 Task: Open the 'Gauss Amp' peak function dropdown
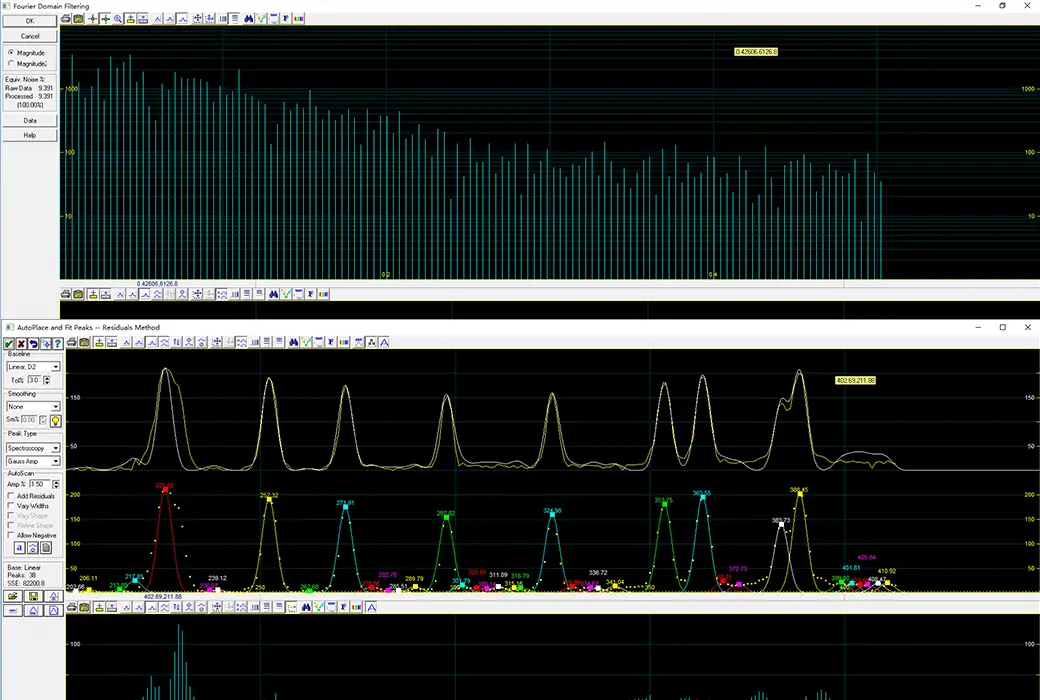[x=33, y=461]
